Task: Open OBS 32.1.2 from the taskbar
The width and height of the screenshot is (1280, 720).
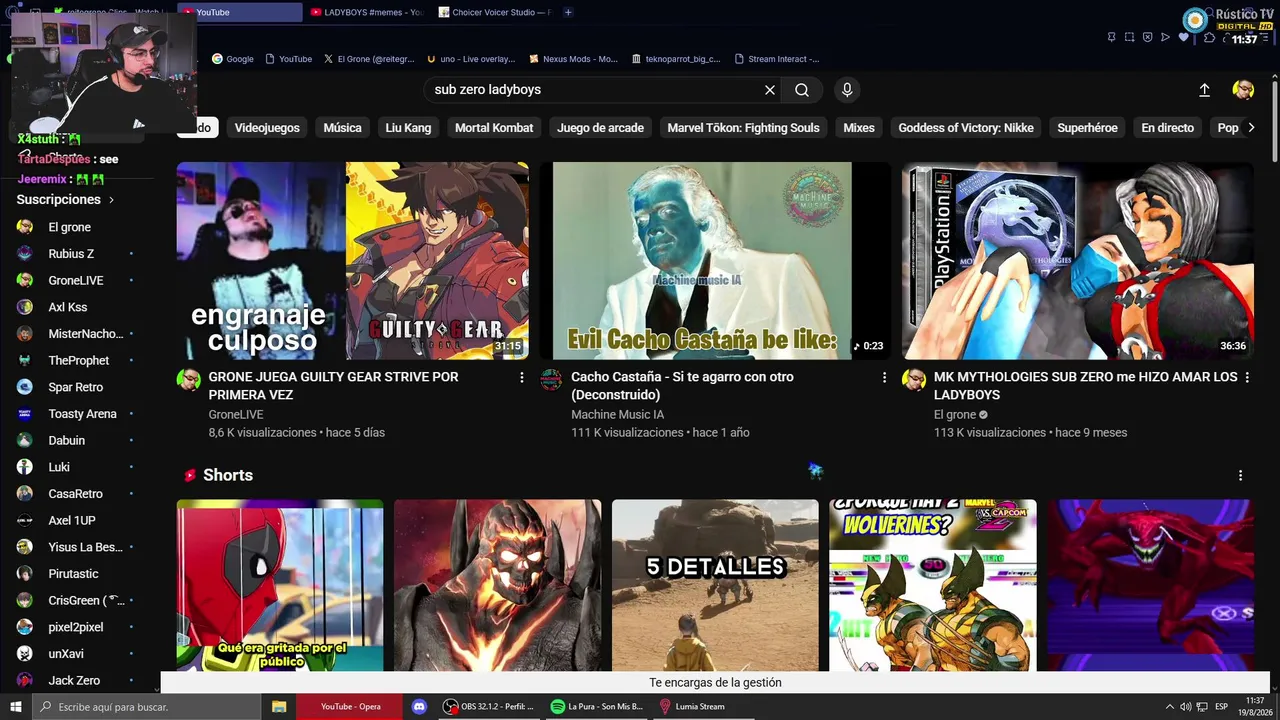Action: point(489,707)
